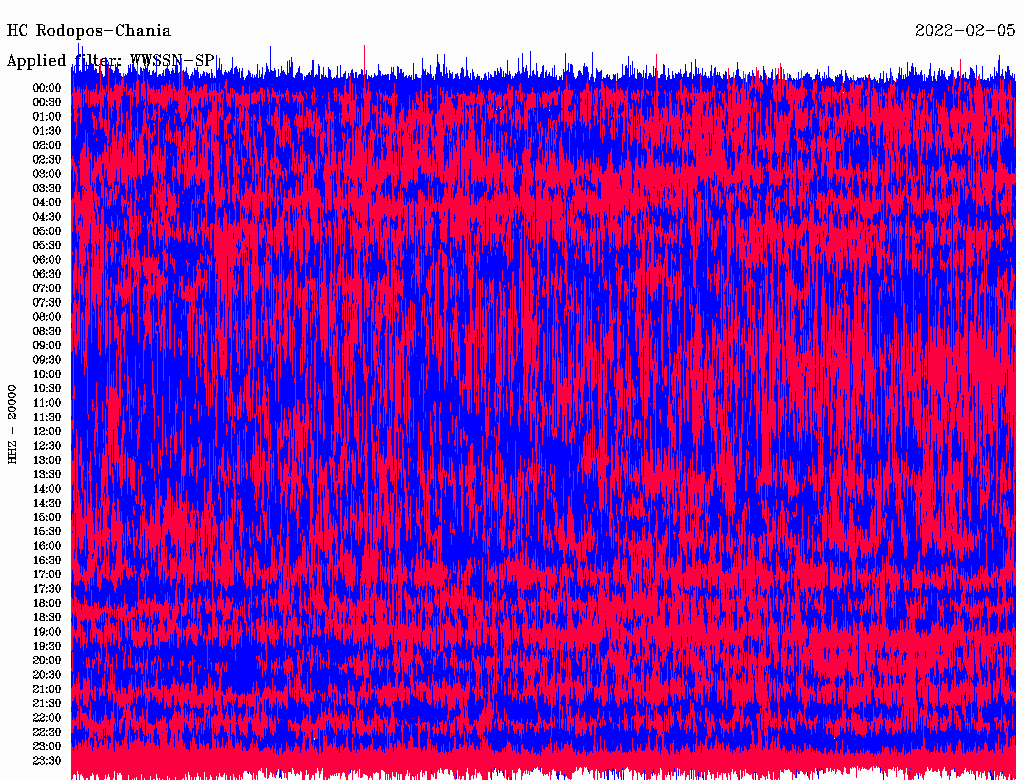
Task: Select the 10:30 time row label
Action: 47,388
